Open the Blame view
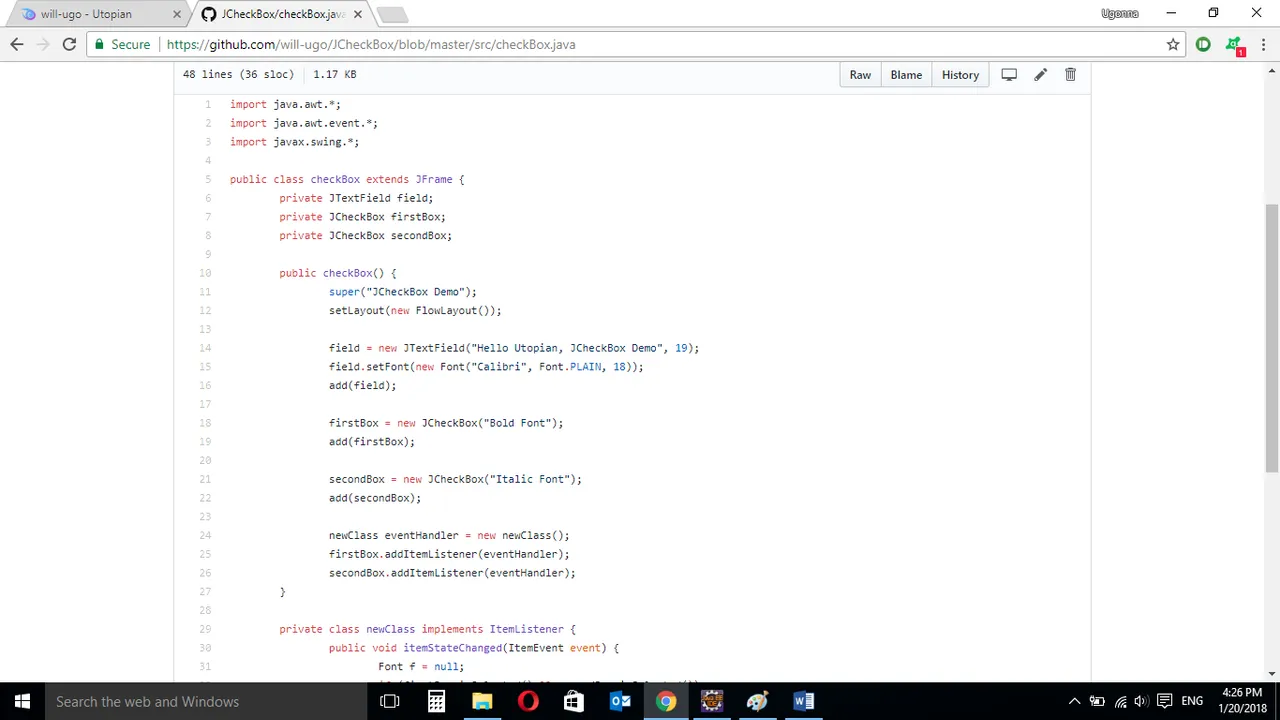Screen dimensions: 1280x720 pyautogui.click(x=906, y=75)
